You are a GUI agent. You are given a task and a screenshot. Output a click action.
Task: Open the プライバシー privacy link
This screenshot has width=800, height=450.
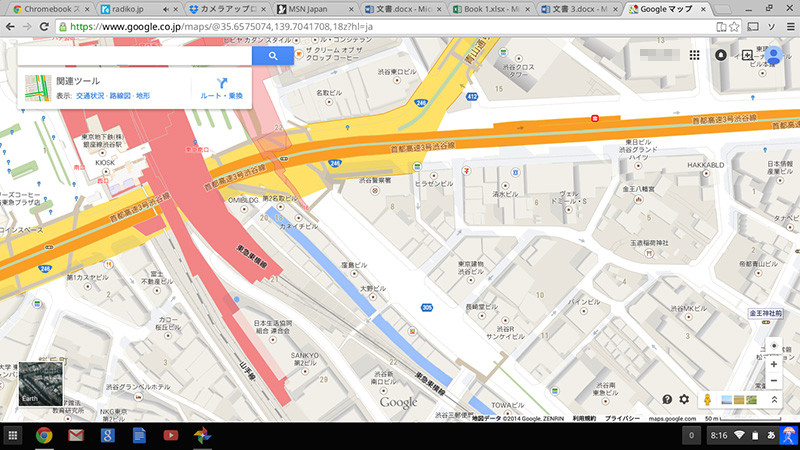[622, 418]
